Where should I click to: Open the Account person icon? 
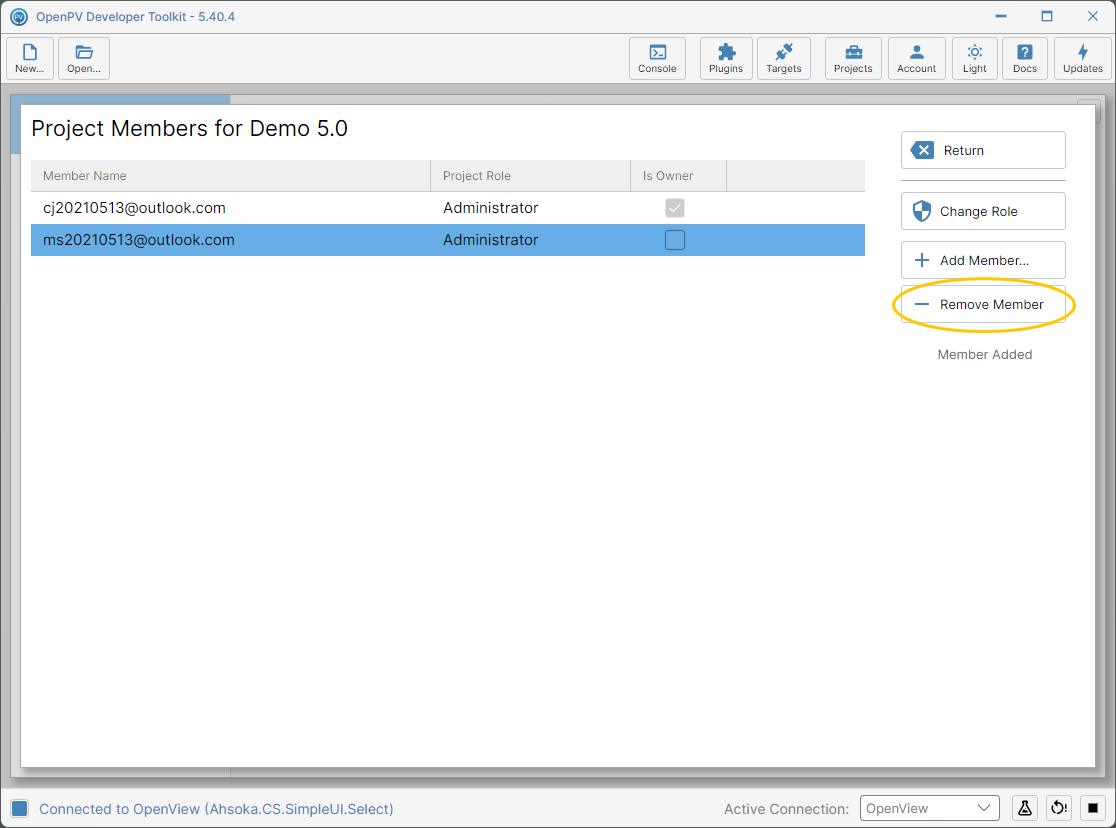coord(917,58)
